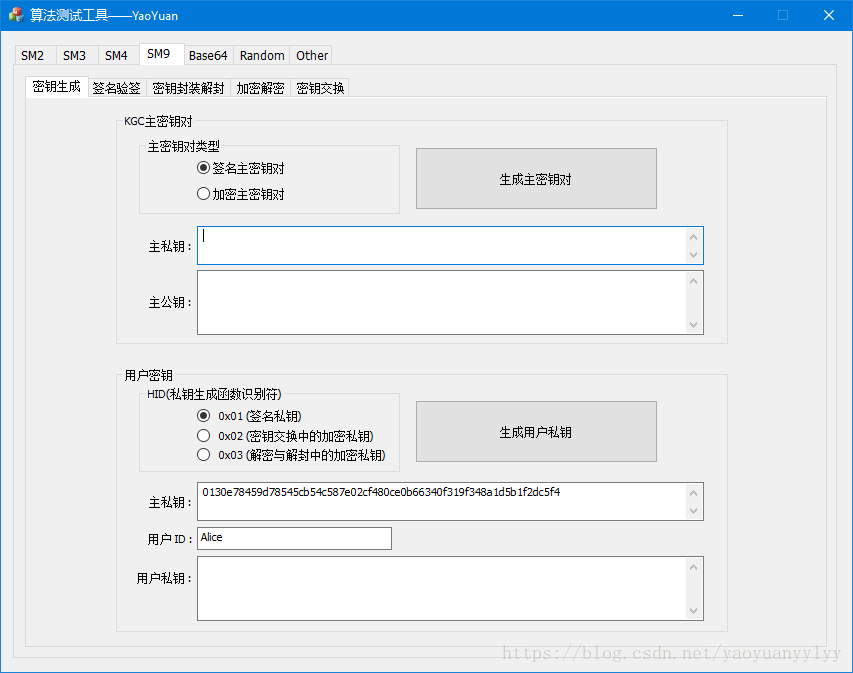Click scroll-down arrow of user 主私钥 field

(693, 510)
